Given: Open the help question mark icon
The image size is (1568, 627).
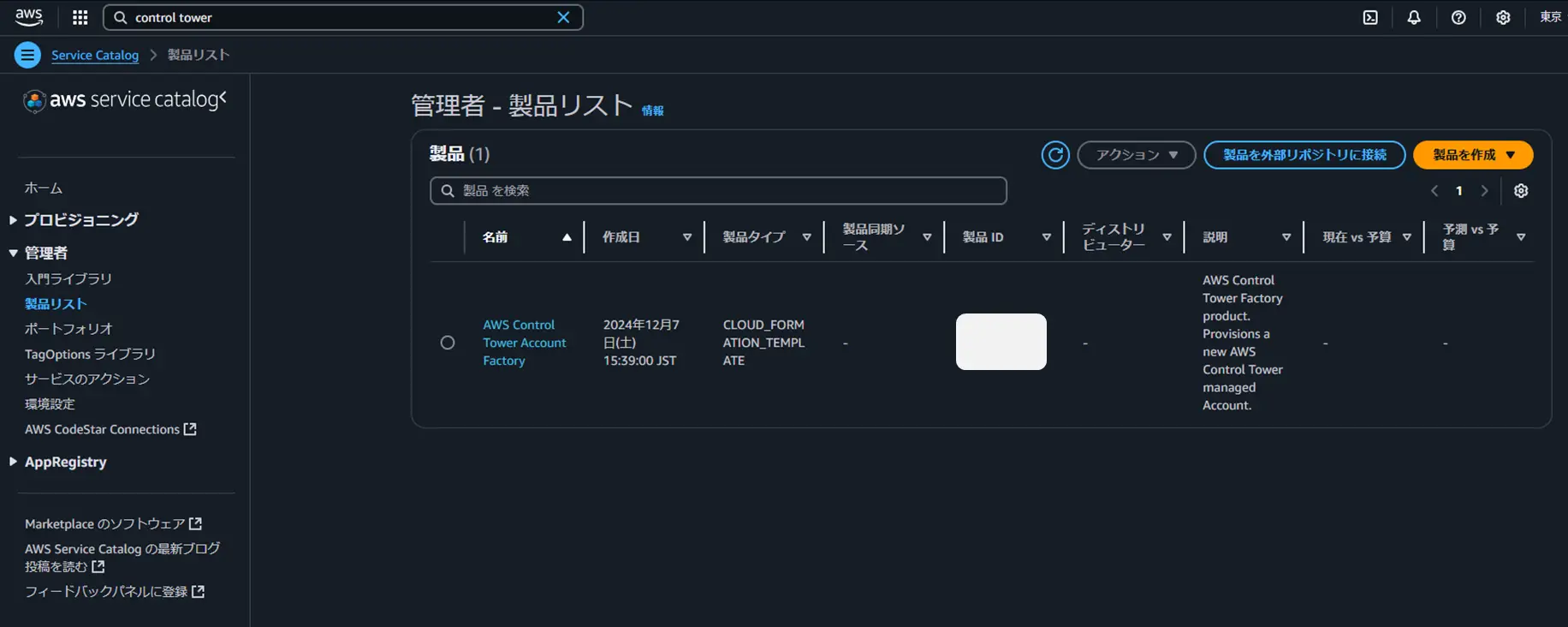Looking at the screenshot, I should pos(1458,17).
